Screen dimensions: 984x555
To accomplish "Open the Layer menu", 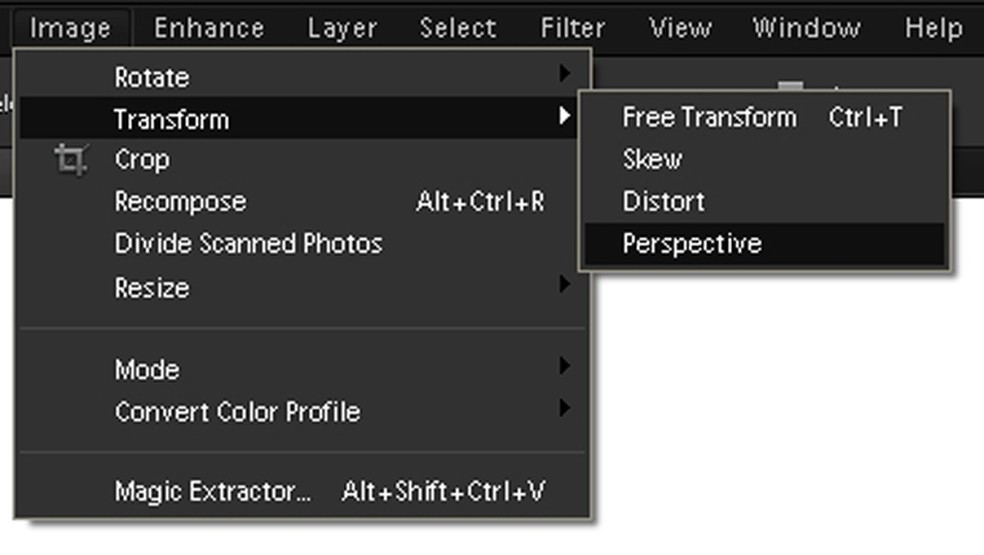I will tap(342, 27).
